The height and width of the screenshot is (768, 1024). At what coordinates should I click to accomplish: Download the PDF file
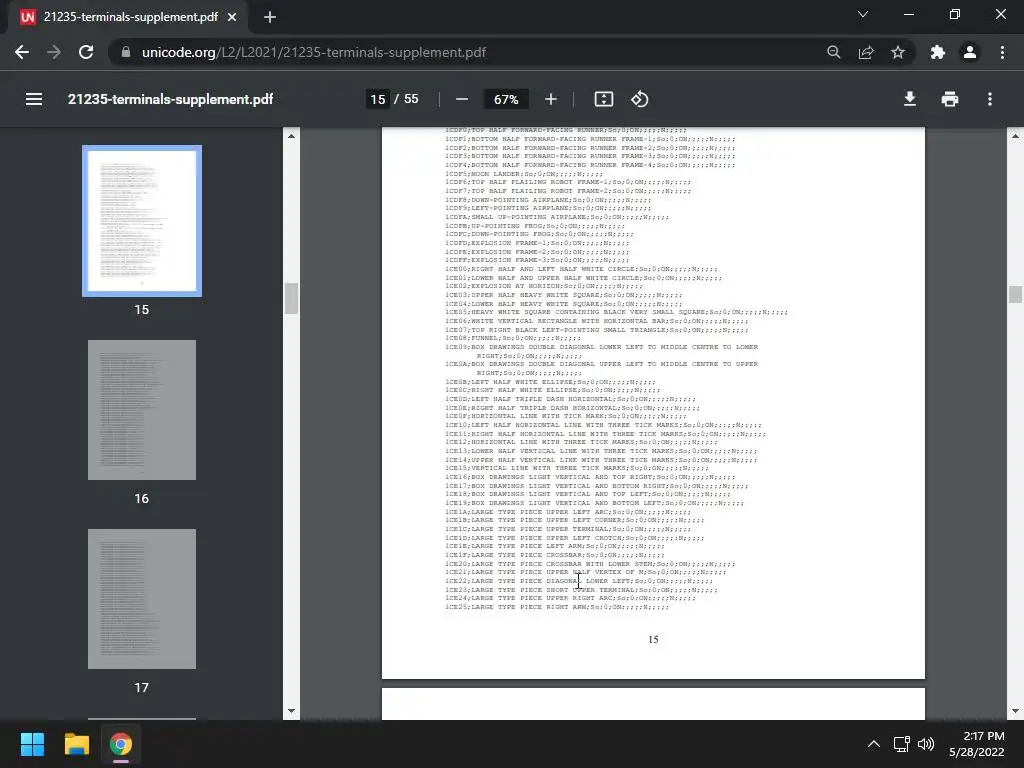tap(910, 99)
